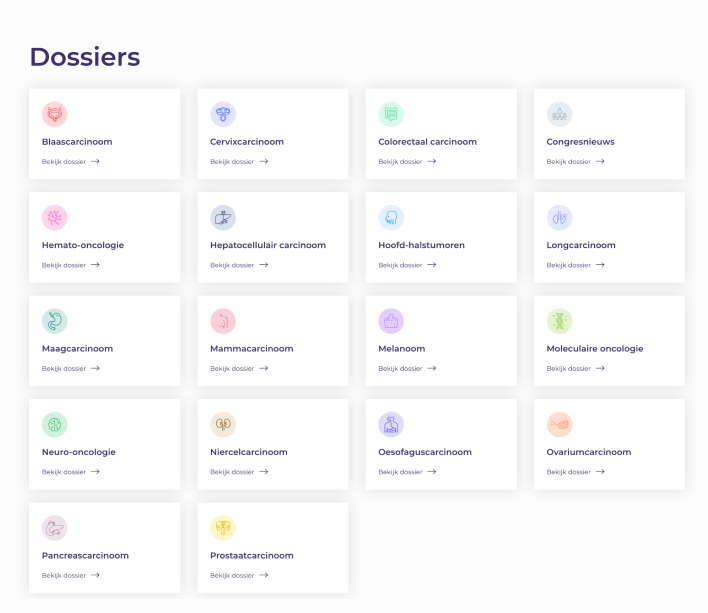Open Bekijk dossier link under Pancreascarcinoom
The height and width of the screenshot is (613, 708).
pos(71,575)
